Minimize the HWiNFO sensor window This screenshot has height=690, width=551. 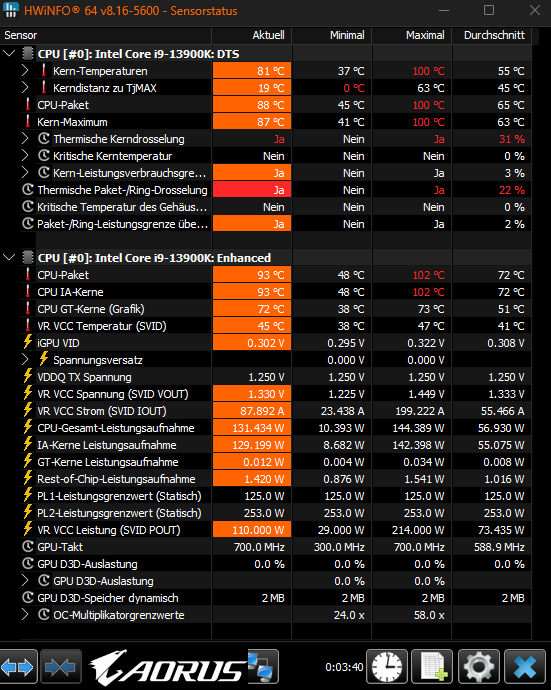click(444, 10)
